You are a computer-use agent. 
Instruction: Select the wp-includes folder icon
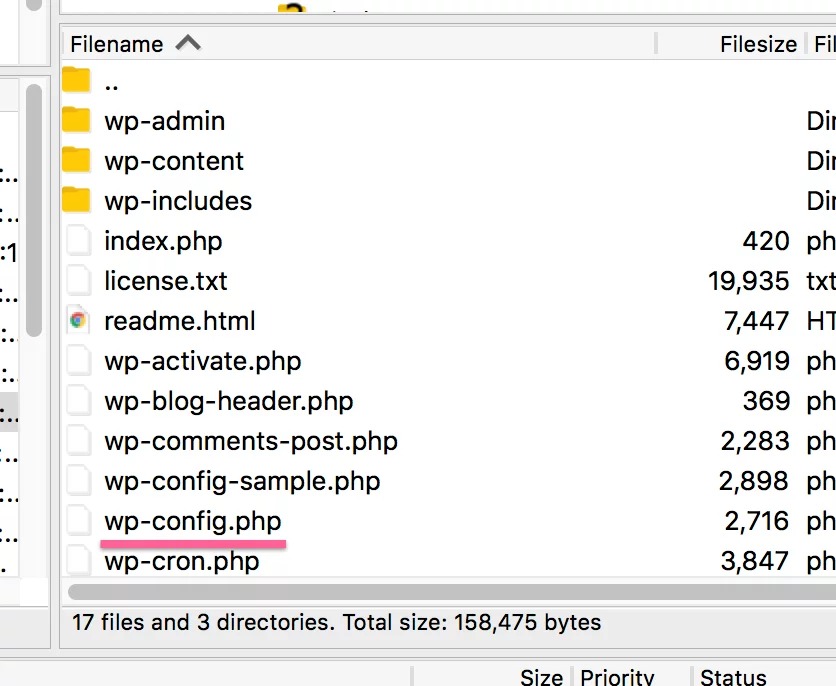coord(76,200)
